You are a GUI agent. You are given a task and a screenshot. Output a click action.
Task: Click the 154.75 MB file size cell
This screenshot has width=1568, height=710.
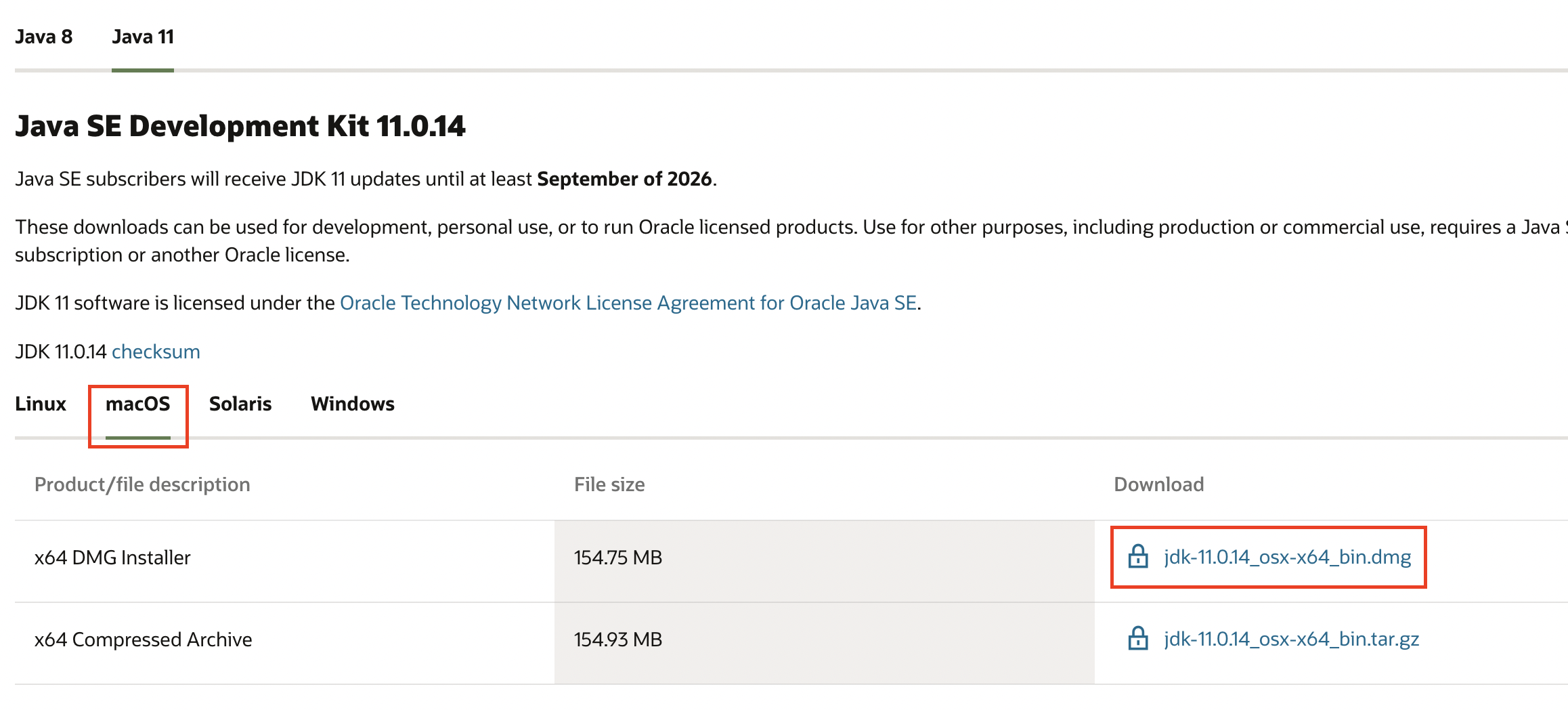click(x=618, y=558)
